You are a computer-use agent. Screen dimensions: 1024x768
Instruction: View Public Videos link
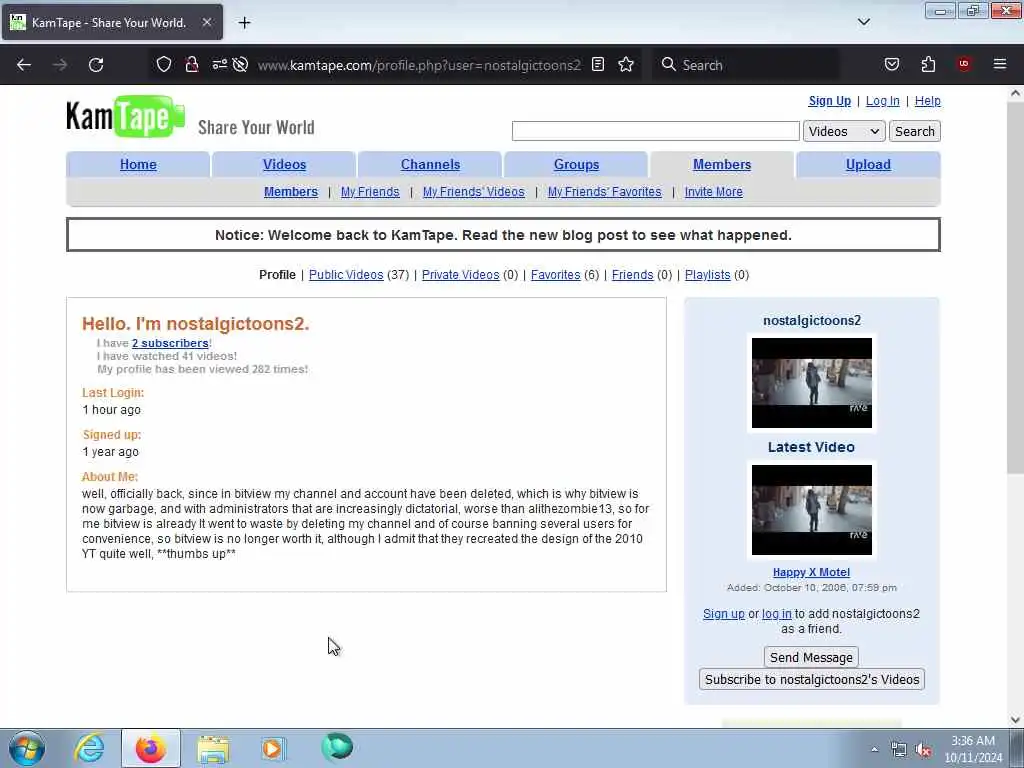tap(346, 275)
